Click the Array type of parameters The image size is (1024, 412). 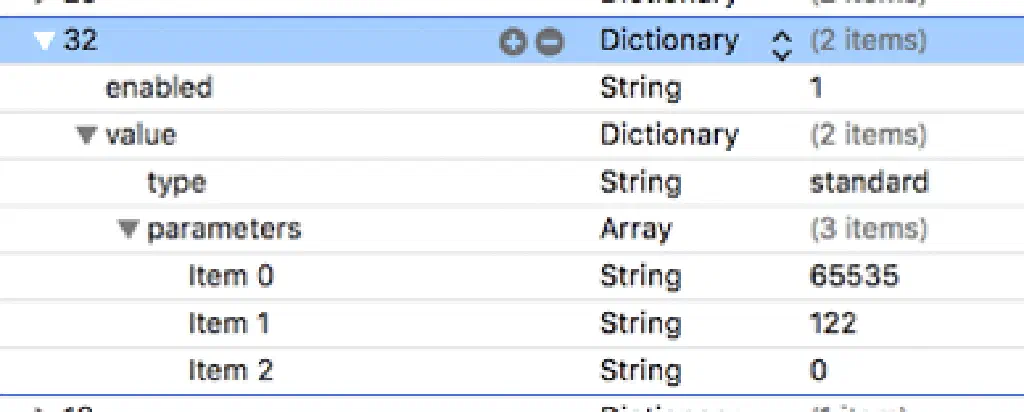click(x=636, y=229)
